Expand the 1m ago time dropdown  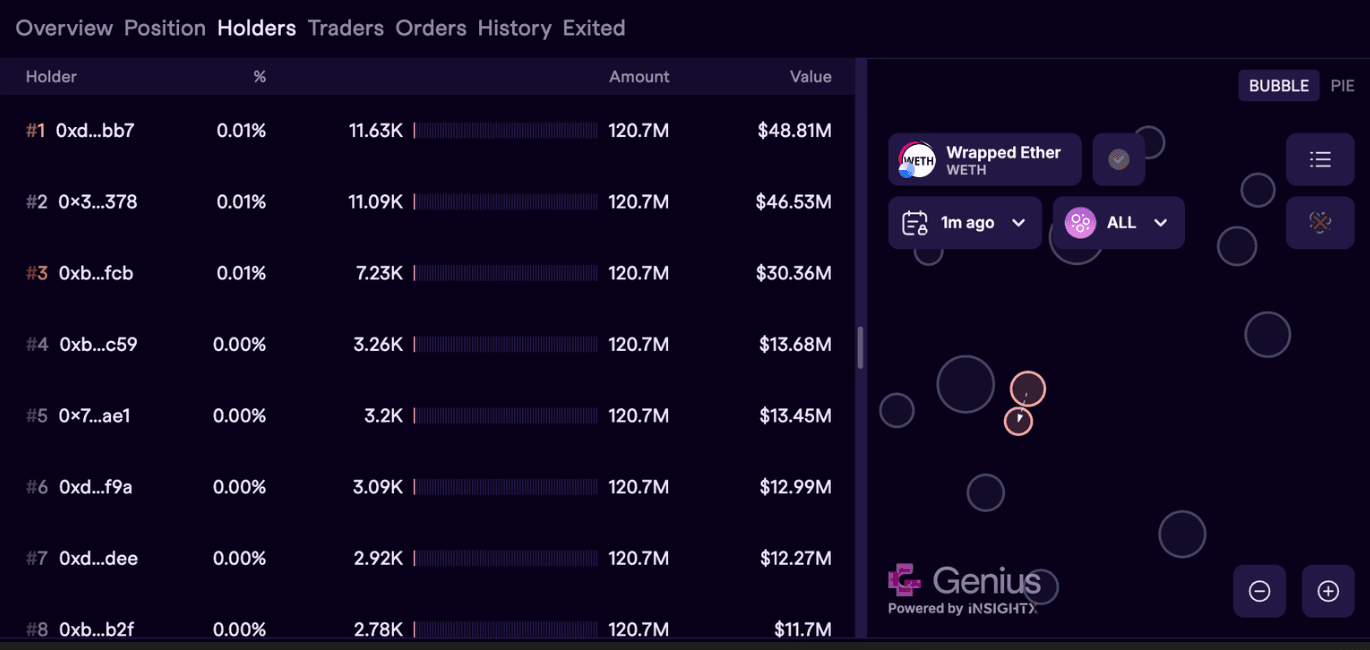[1019, 223]
